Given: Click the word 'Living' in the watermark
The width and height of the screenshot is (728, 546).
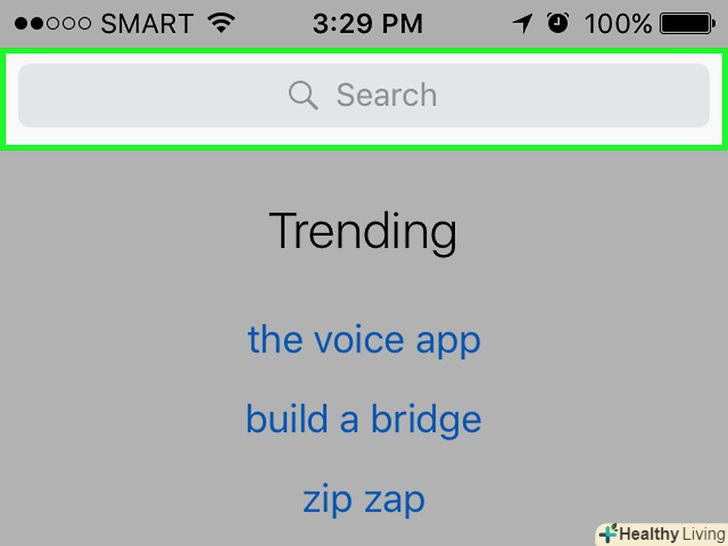Looking at the screenshot, I should [702, 534].
